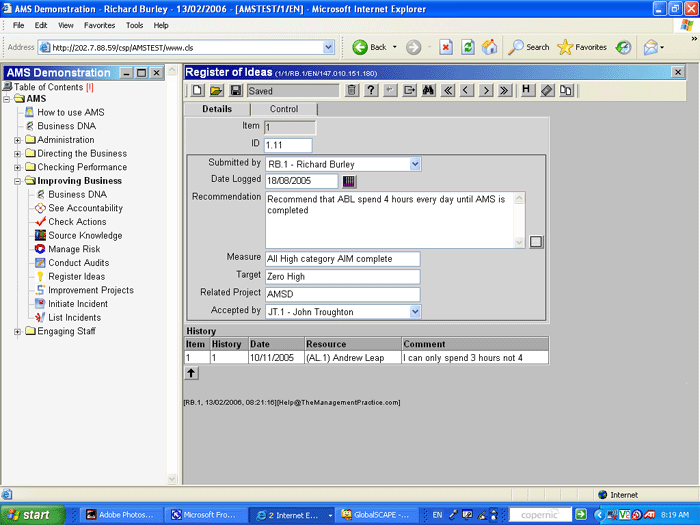Viewport: 700px width, 525px height.
Task: Click the browser Home icon
Action: 489,47
